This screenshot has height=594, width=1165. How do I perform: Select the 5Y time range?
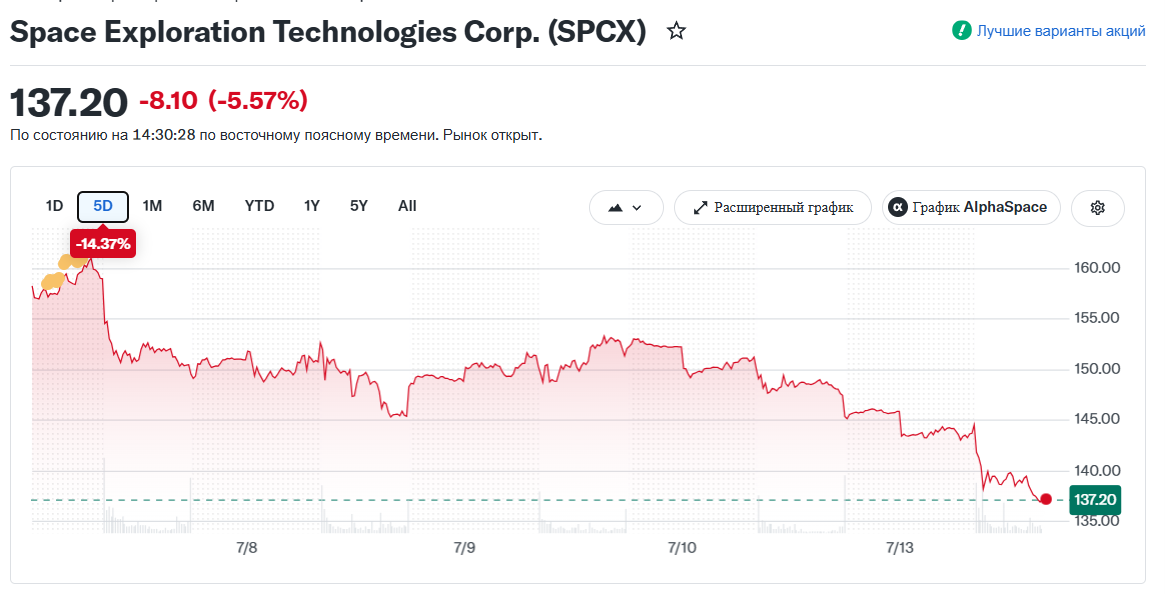pyautogui.click(x=359, y=206)
